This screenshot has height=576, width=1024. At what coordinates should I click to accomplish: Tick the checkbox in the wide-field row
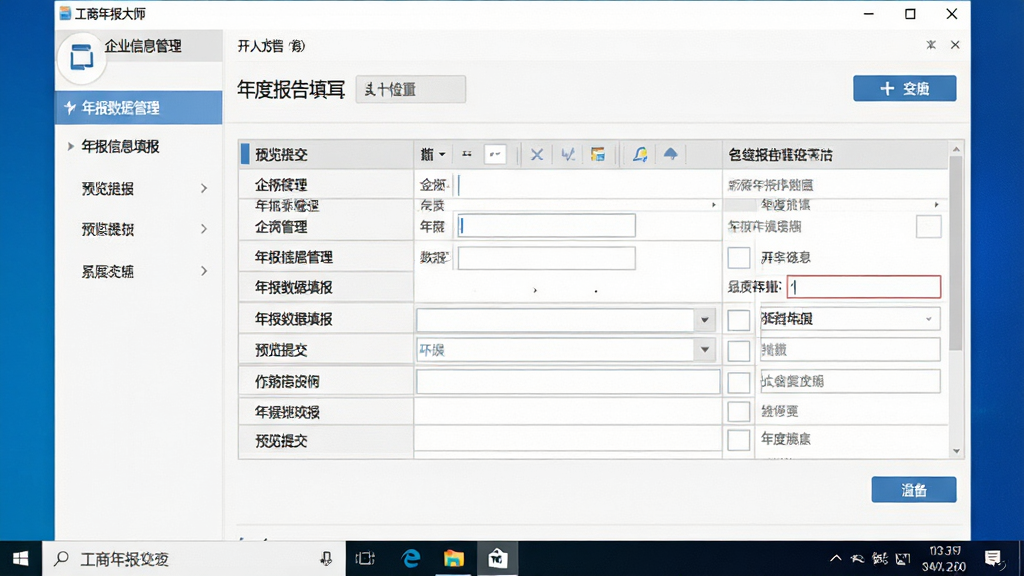739,382
